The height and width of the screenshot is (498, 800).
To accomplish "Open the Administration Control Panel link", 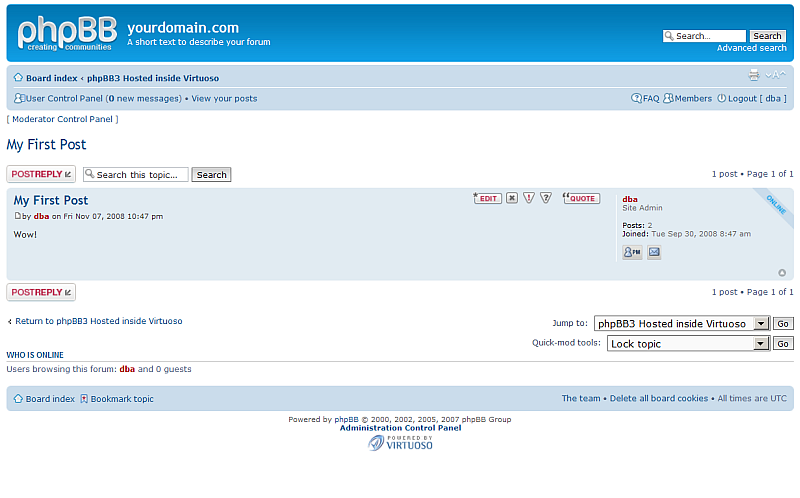I will [400, 428].
